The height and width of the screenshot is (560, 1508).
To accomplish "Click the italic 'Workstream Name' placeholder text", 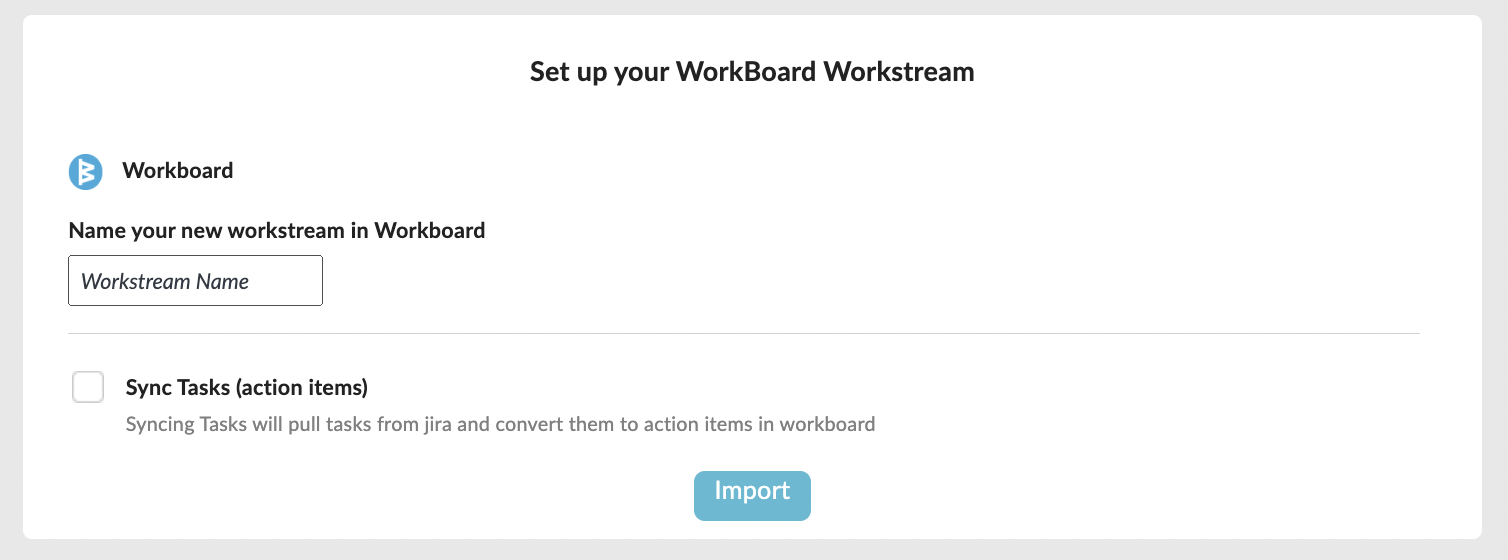I will pyautogui.click(x=165, y=282).
